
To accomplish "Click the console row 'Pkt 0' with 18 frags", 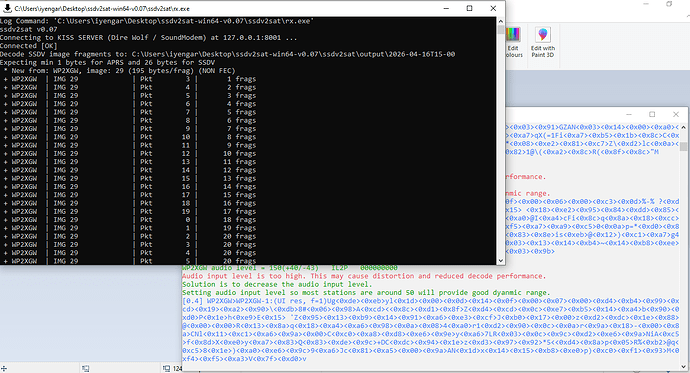I will (x=130, y=219).
